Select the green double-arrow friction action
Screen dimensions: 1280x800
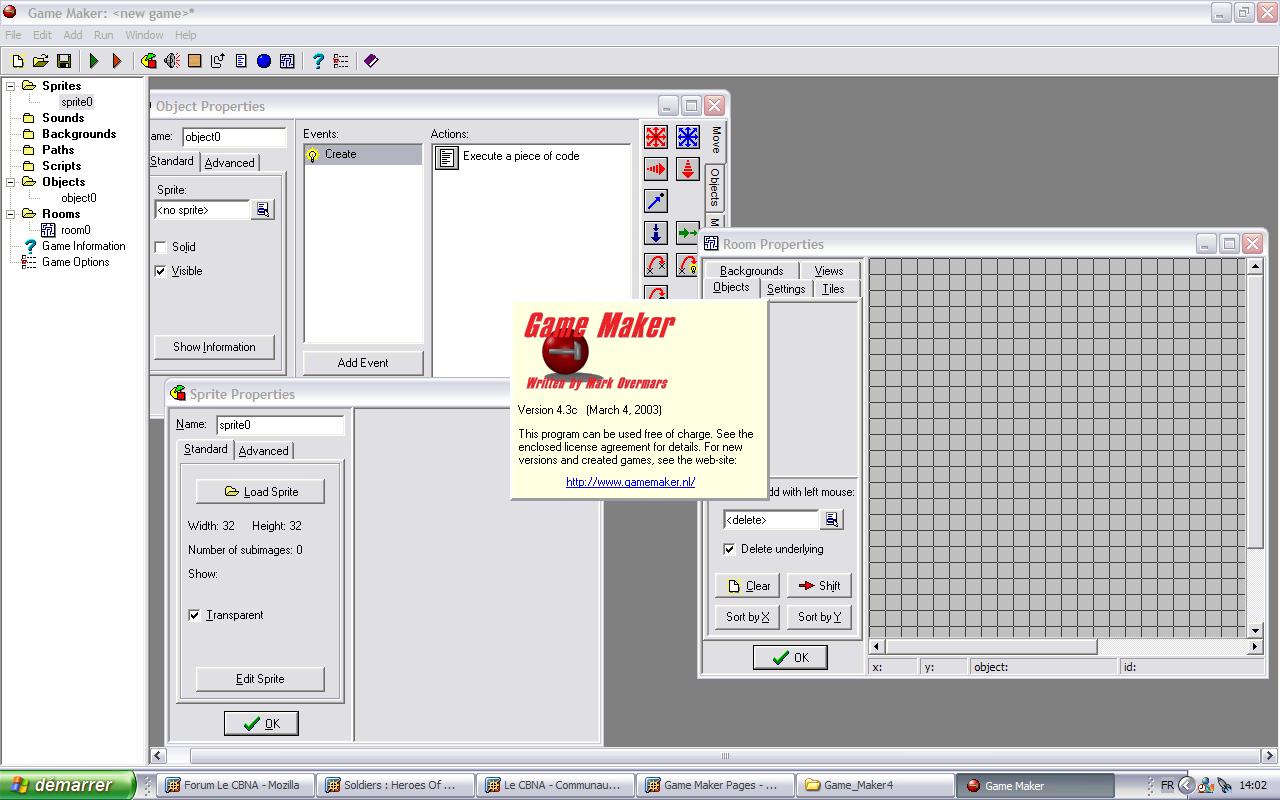pos(687,233)
